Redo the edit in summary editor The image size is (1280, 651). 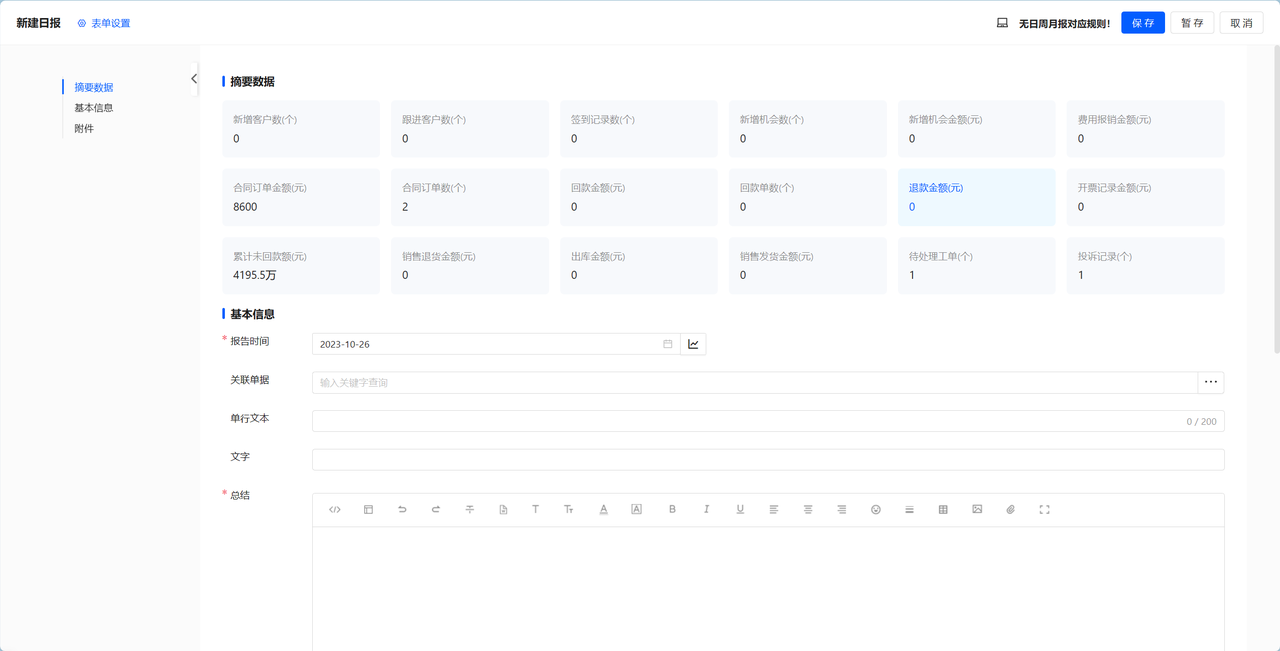click(x=436, y=510)
